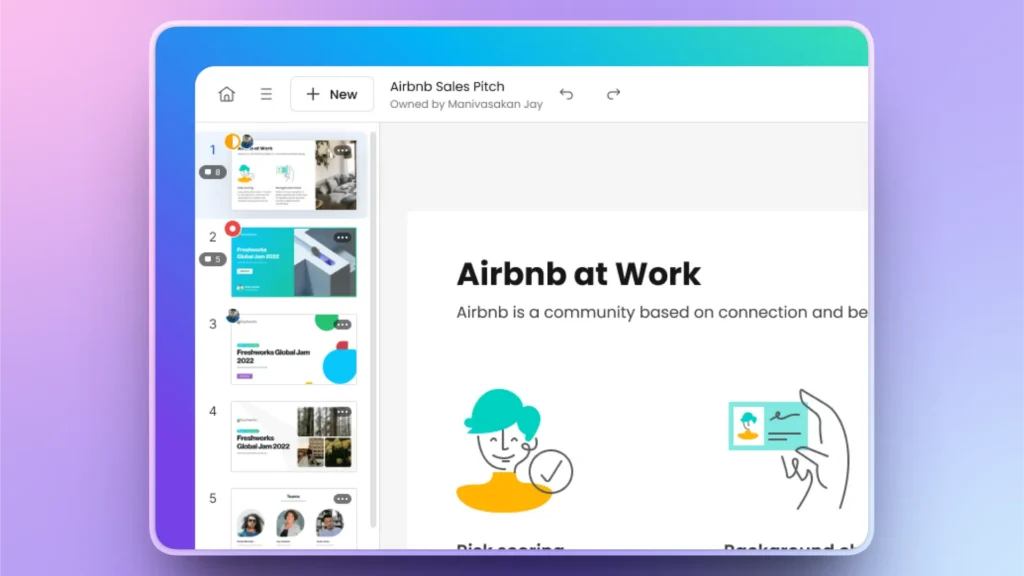Viewport: 1024px width, 576px height.
Task: Create a new slide with New button
Action: pos(332,94)
